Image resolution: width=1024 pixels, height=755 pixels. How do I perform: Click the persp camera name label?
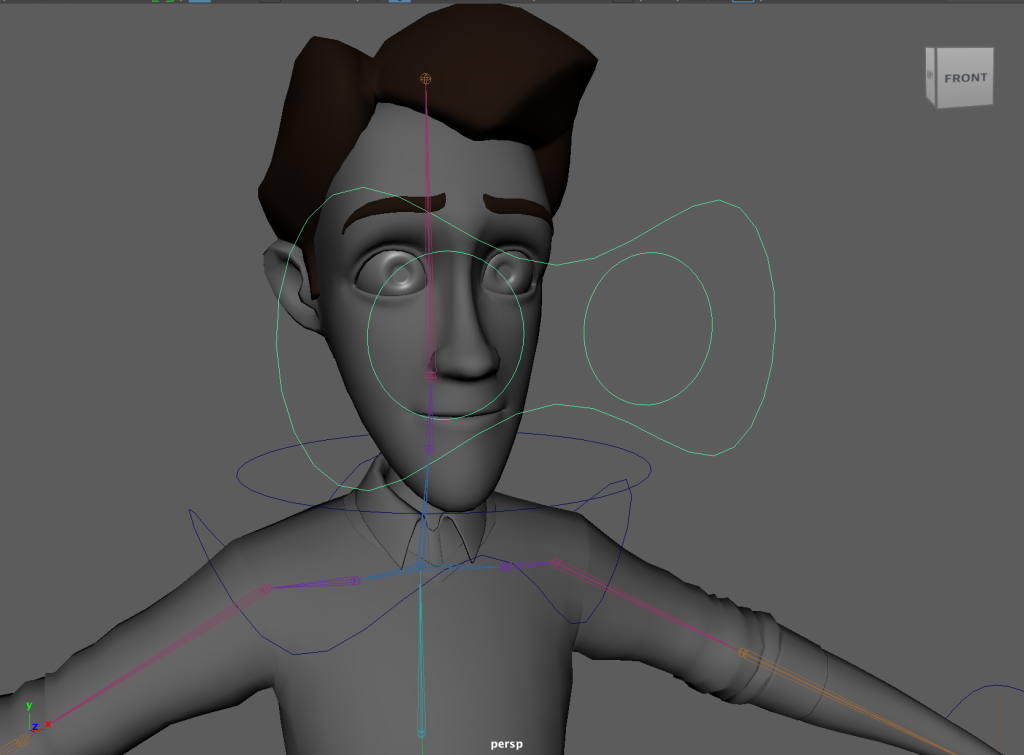508,744
